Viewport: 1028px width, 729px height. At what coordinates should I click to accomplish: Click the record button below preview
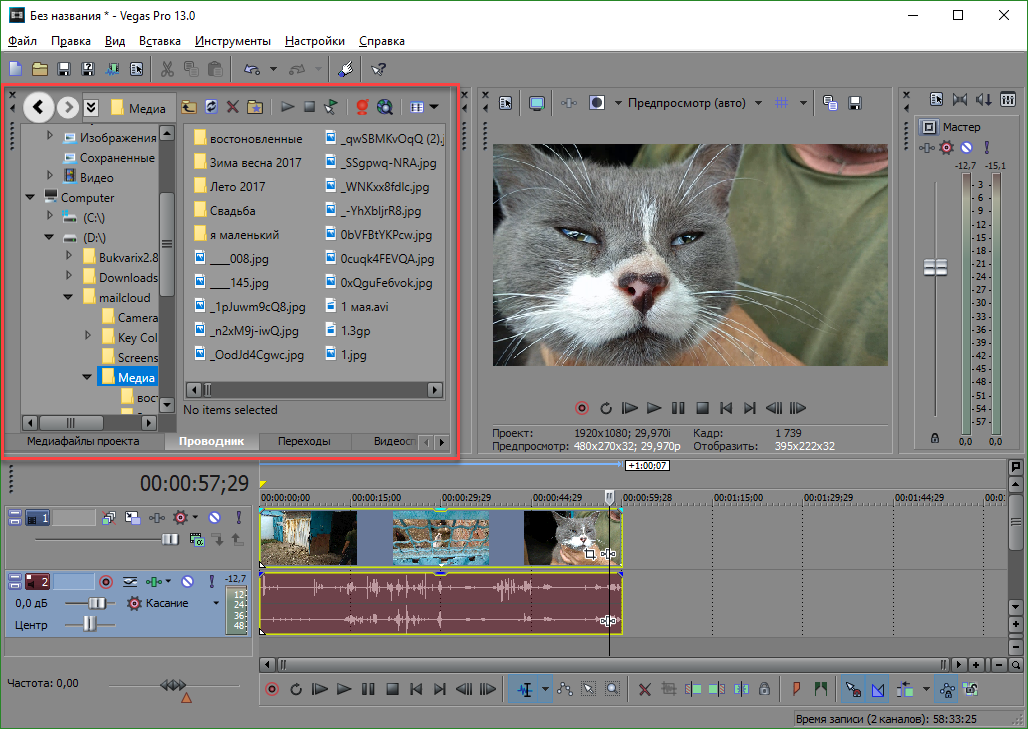pyautogui.click(x=582, y=408)
